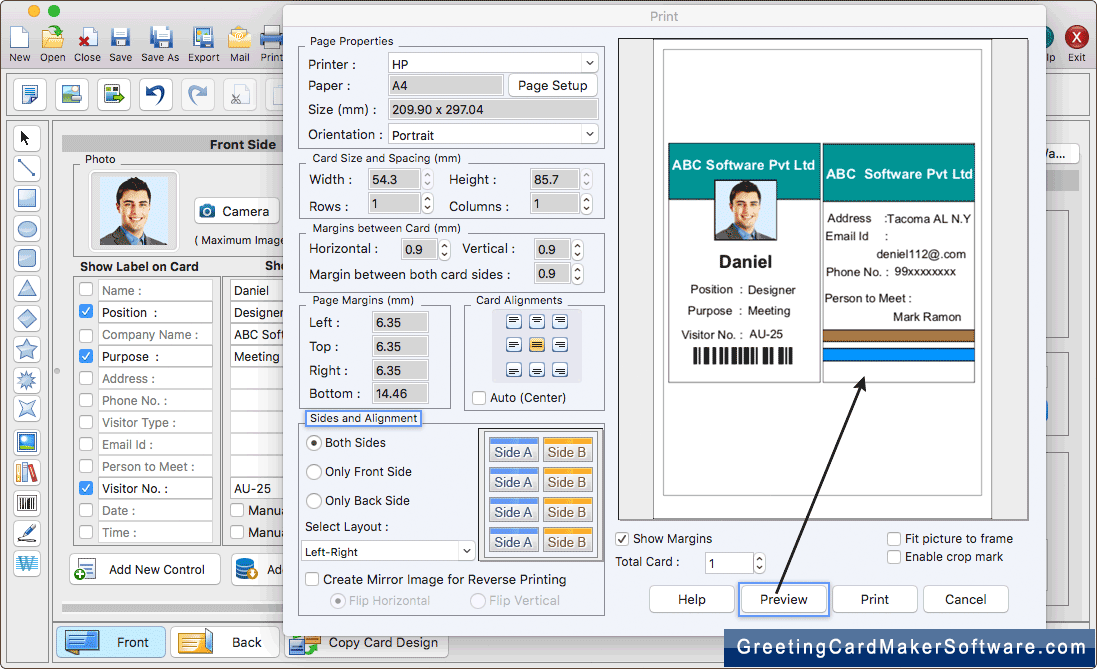Click the visitor photo thumbnail

coord(133,210)
